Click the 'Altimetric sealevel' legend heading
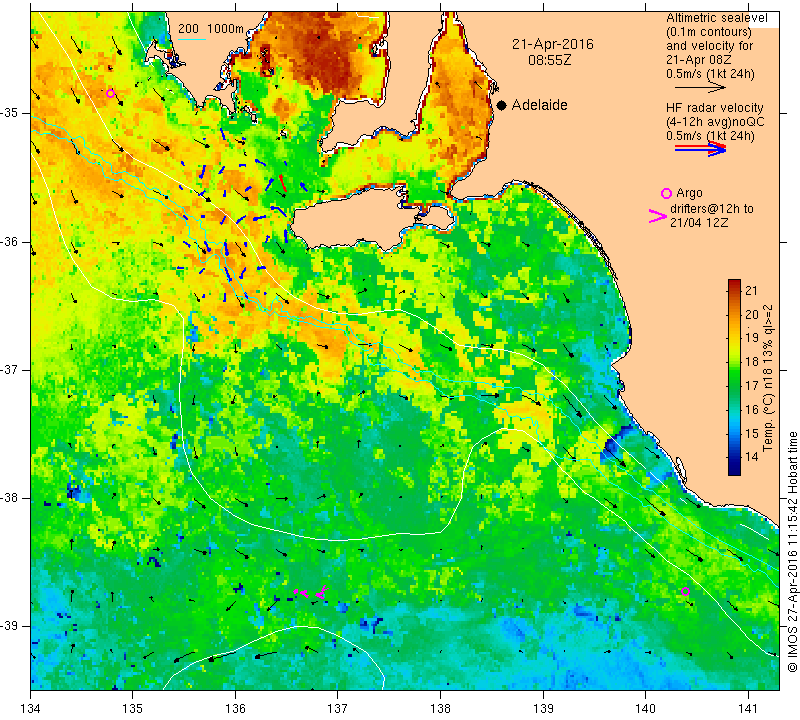This screenshot has height=720, width=800. [716, 18]
